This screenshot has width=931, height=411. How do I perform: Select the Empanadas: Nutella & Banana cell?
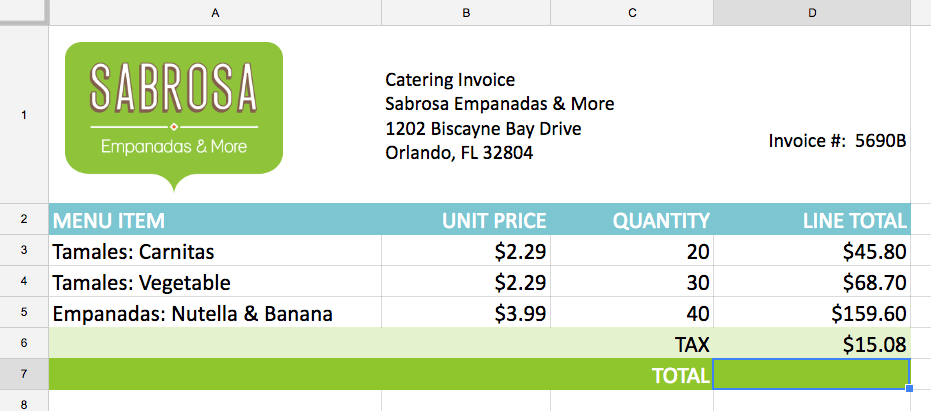(x=215, y=313)
